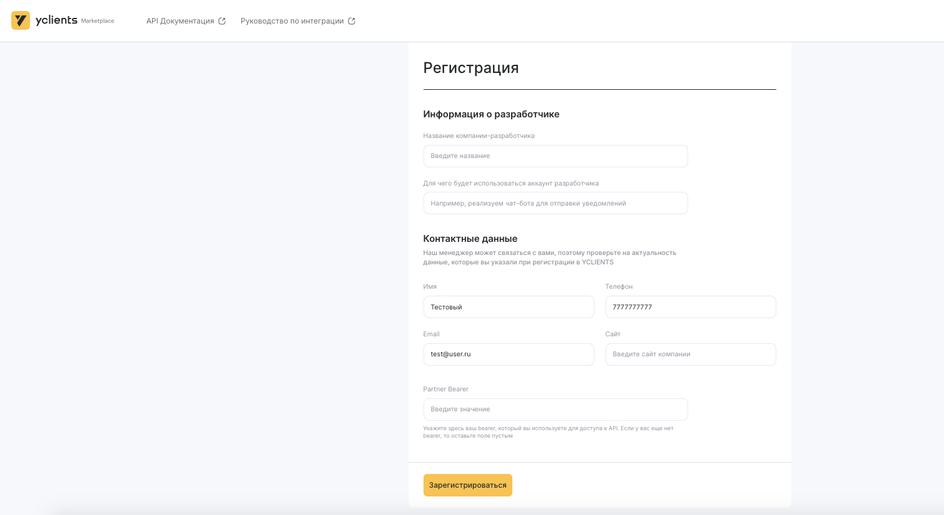
Task: Click the Регистрация page heading
Action: (x=471, y=68)
